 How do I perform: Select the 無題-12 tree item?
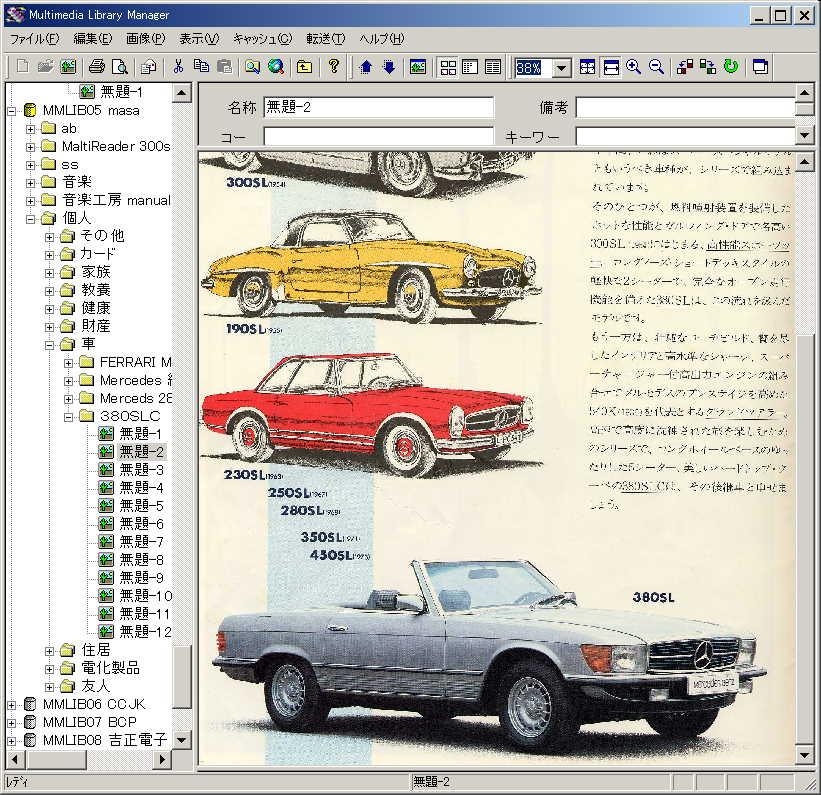pyautogui.click(x=146, y=632)
